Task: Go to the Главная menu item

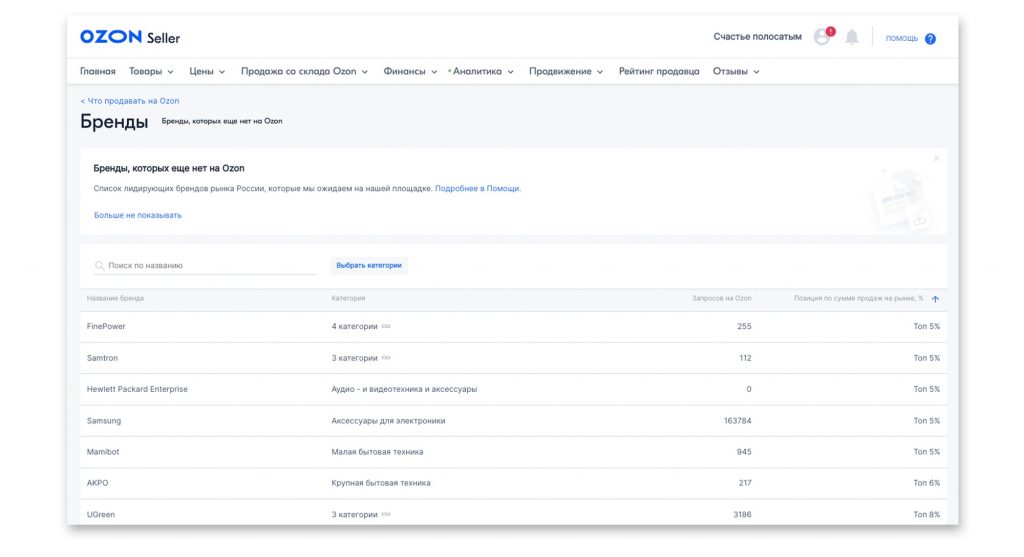Action: pyautogui.click(x=98, y=72)
